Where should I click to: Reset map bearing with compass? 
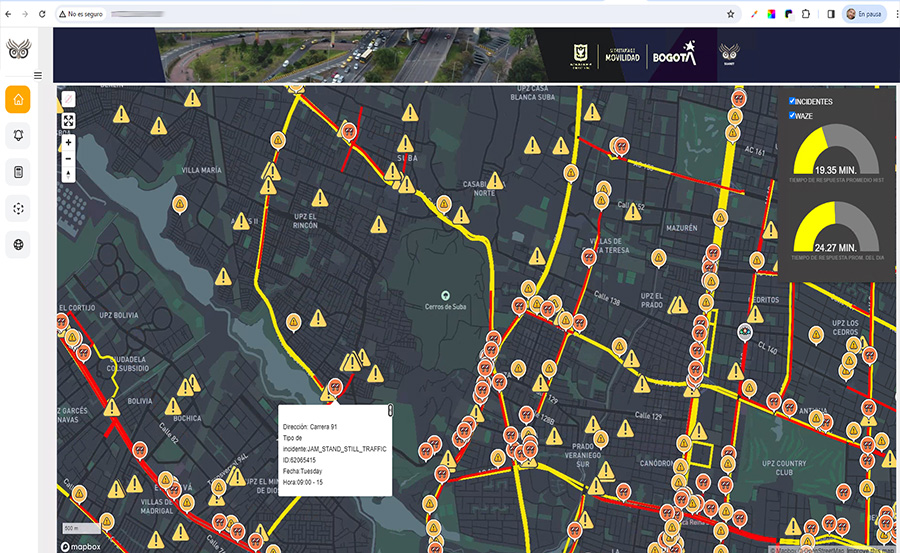click(x=68, y=174)
